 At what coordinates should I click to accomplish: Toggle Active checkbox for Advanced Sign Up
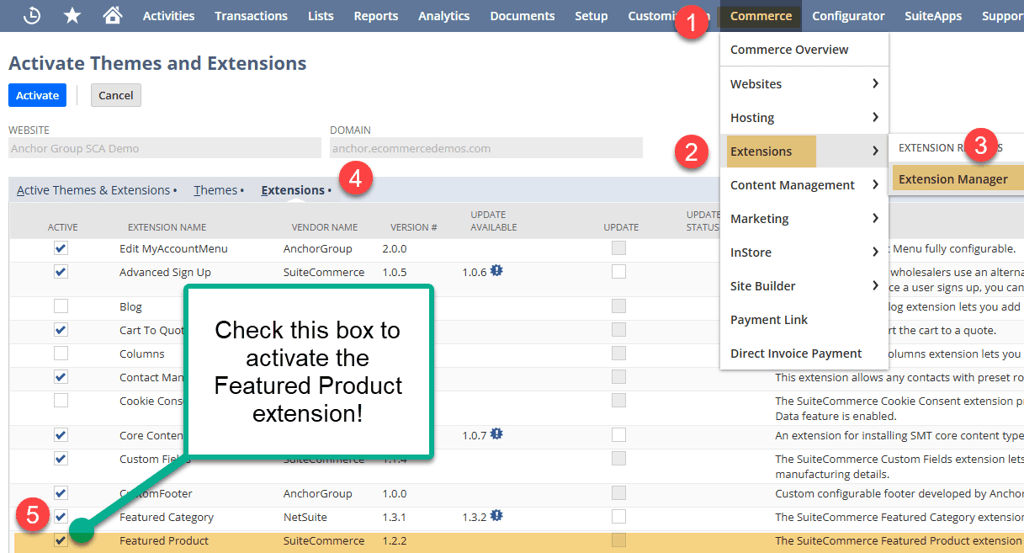pyautogui.click(x=61, y=272)
